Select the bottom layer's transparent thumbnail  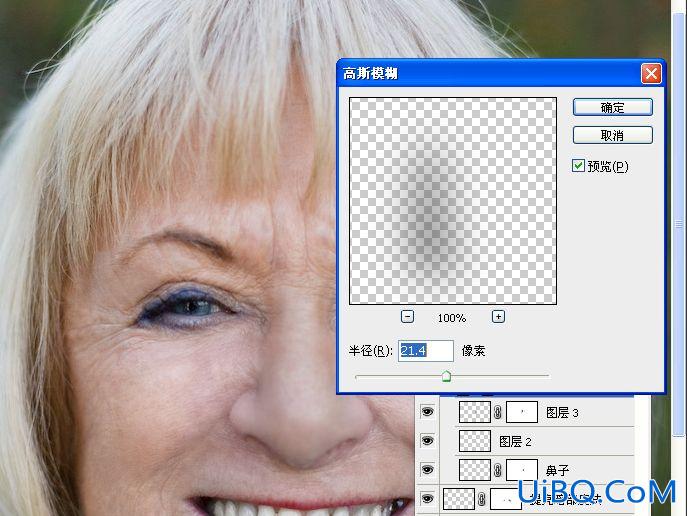459,498
